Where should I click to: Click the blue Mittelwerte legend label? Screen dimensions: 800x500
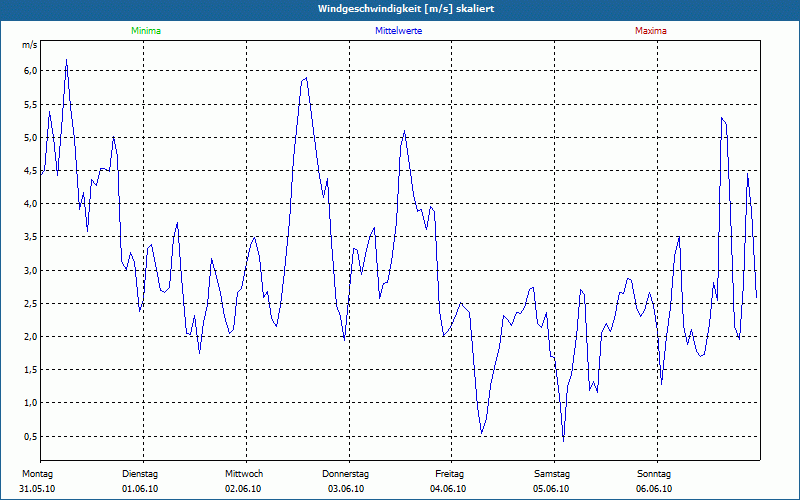pyautogui.click(x=398, y=31)
